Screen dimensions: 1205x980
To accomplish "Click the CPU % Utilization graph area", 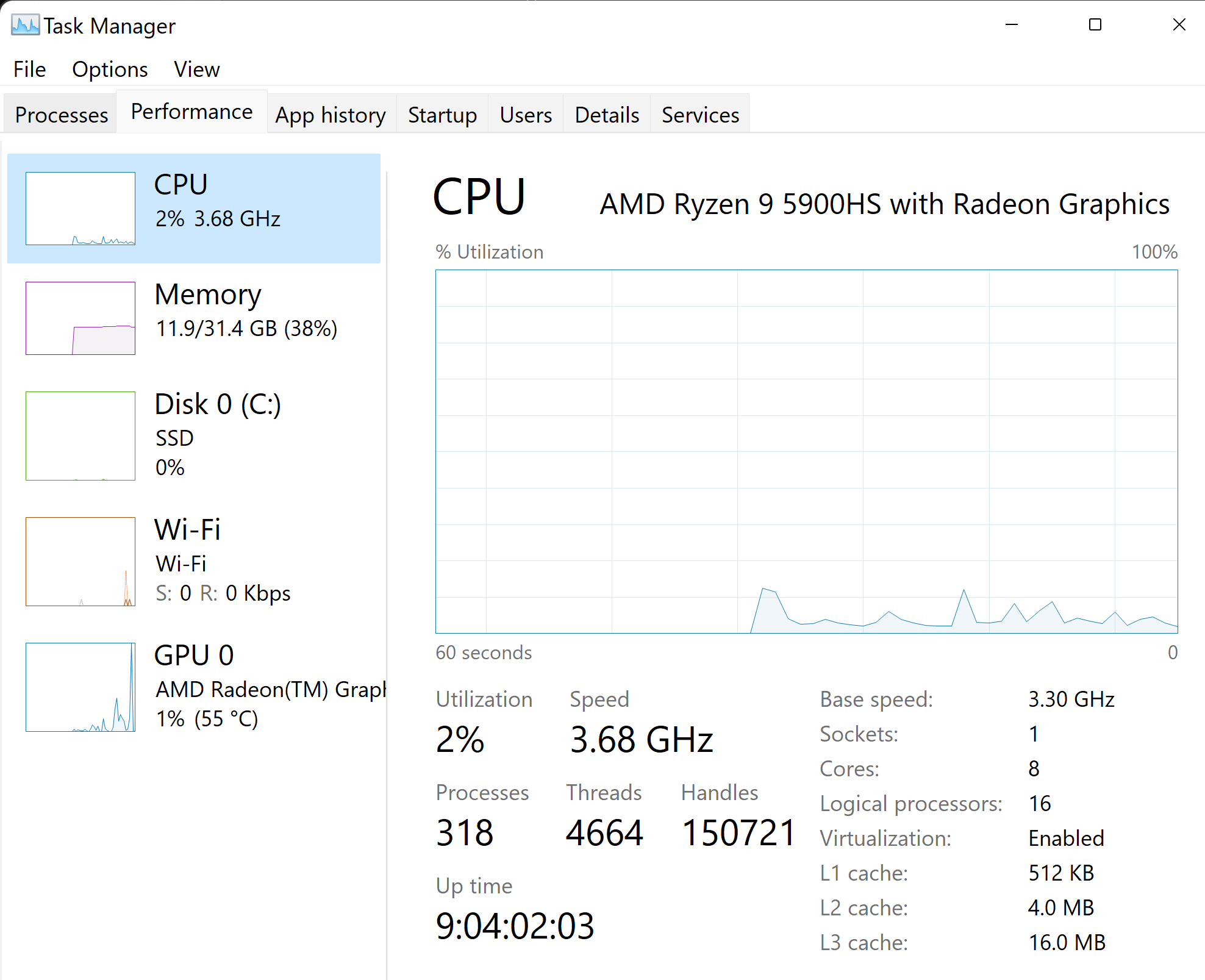I will pyautogui.click(x=806, y=451).
